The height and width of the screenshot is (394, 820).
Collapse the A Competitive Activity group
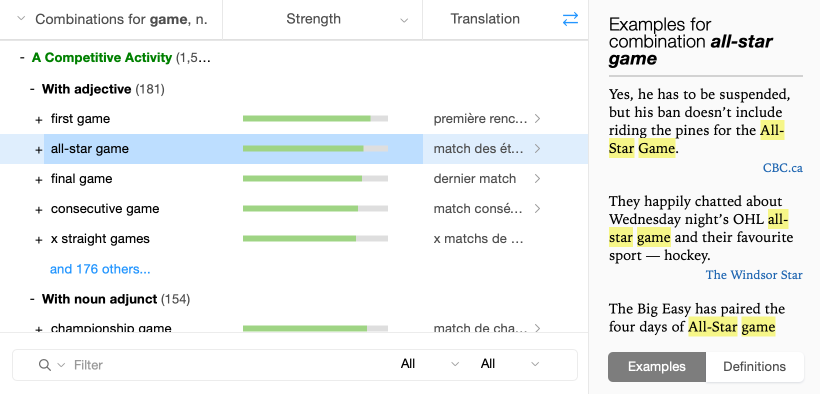click(22, 58)
